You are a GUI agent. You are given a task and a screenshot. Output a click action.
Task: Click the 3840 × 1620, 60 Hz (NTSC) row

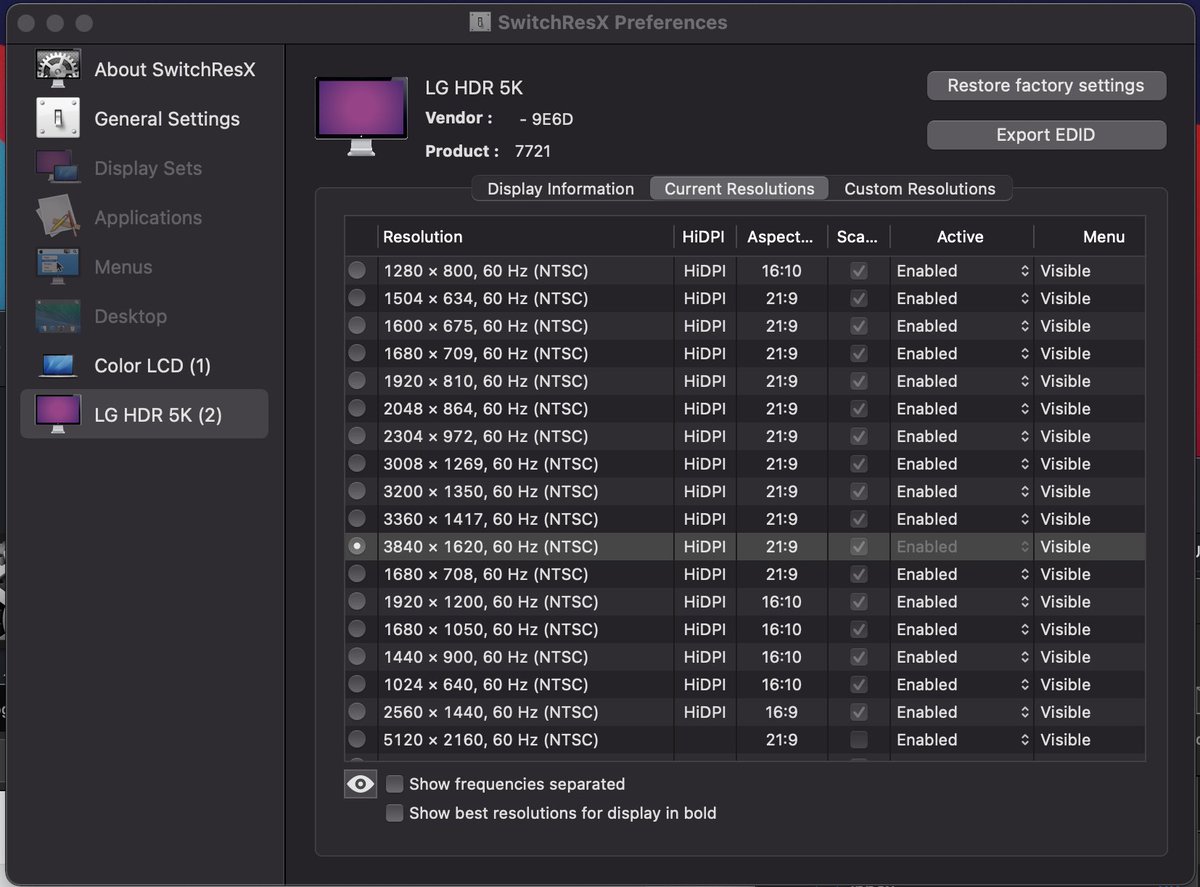(x=745, y=547)
